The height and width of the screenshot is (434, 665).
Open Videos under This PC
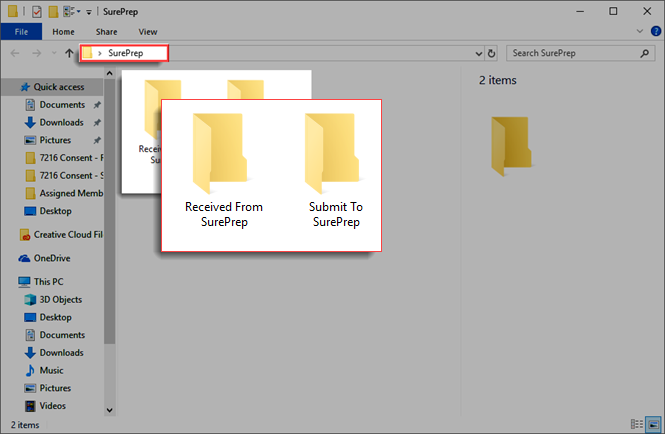[x=46, y=406]
